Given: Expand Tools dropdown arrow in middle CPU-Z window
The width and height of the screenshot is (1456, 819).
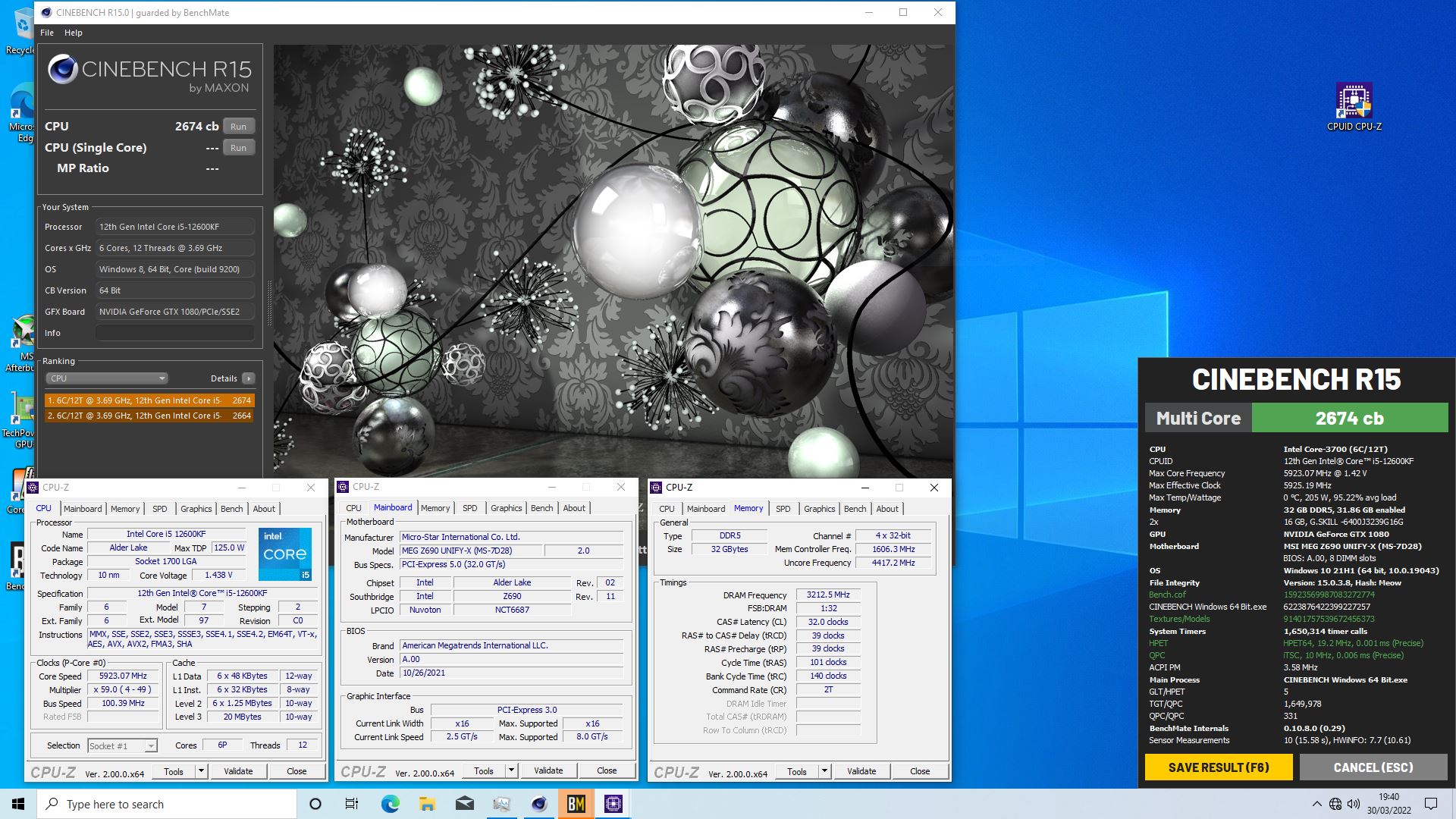Looking at the screenshot, I should (x=511, y=770).
